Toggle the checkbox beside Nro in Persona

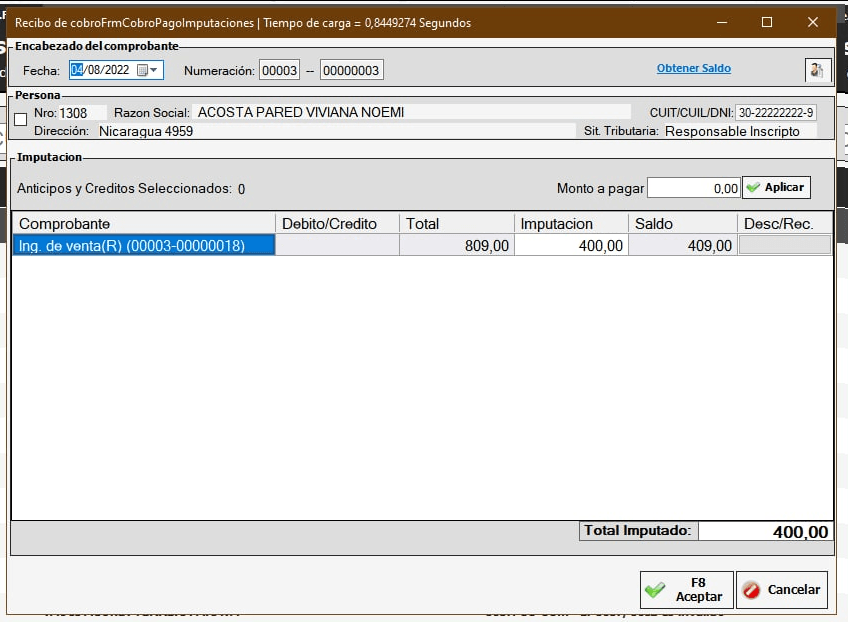(x=21, y=120)
